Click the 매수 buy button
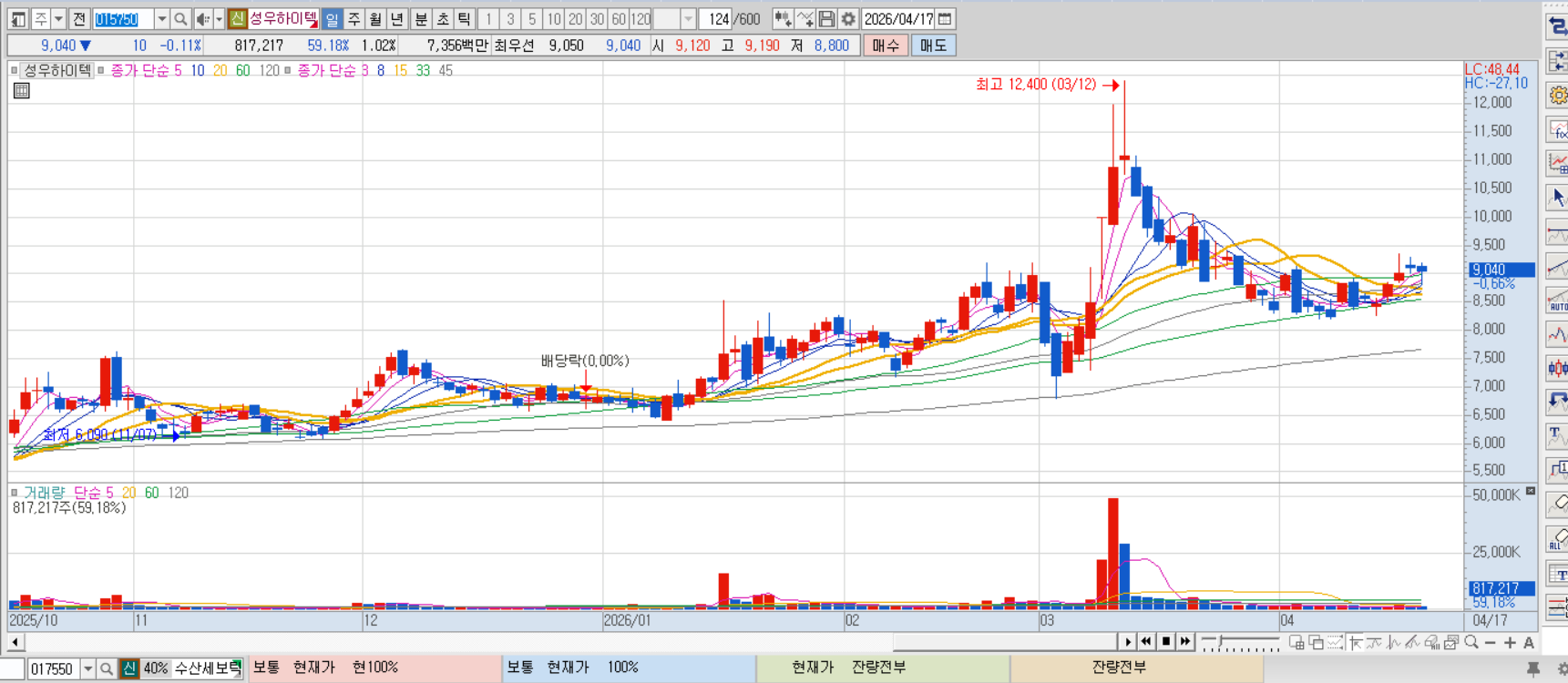Image resolution: width=1568 pixels, height=683 pixels. 886,46
